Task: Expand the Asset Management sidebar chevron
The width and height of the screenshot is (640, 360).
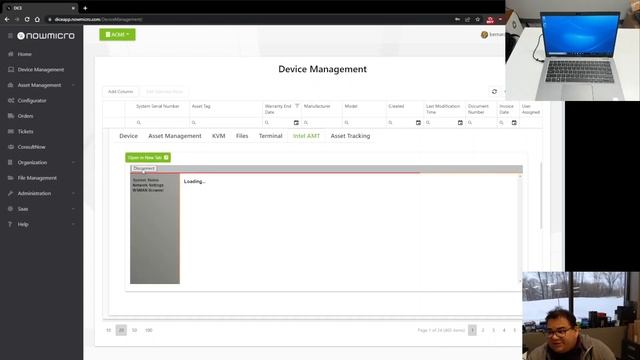Action: 73,85
